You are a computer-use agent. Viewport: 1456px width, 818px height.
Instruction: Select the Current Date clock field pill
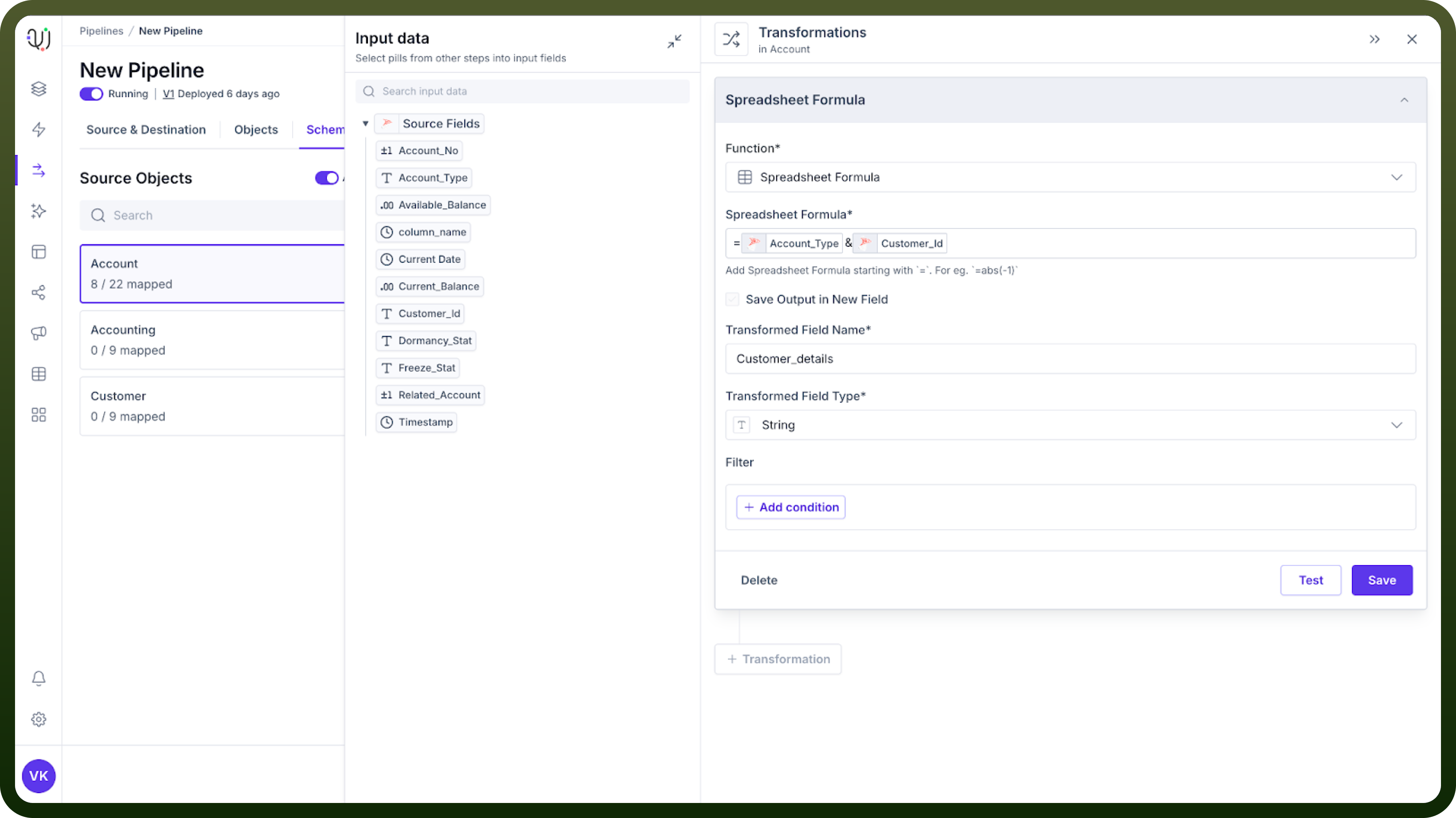click(x=421, y=259)
